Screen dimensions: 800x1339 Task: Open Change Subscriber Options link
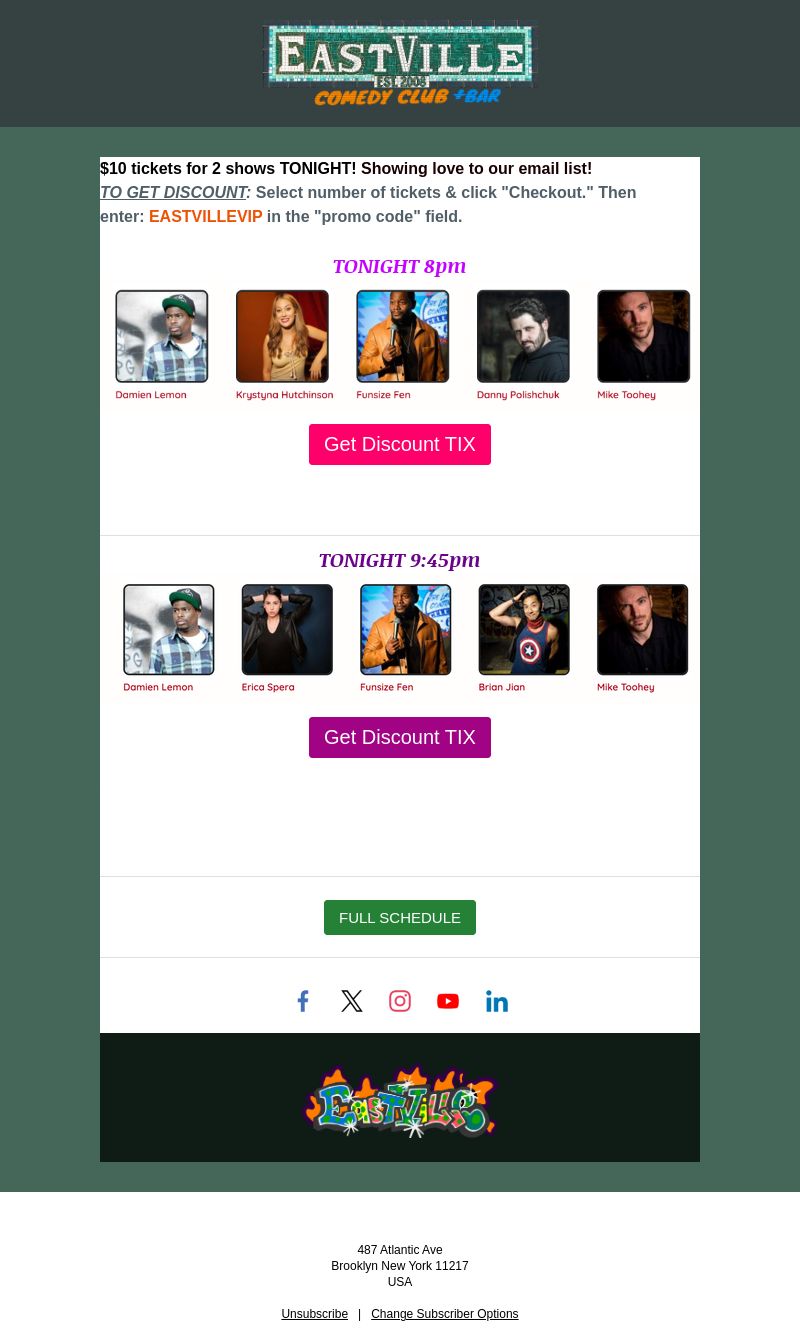(x=445, y=1314)
